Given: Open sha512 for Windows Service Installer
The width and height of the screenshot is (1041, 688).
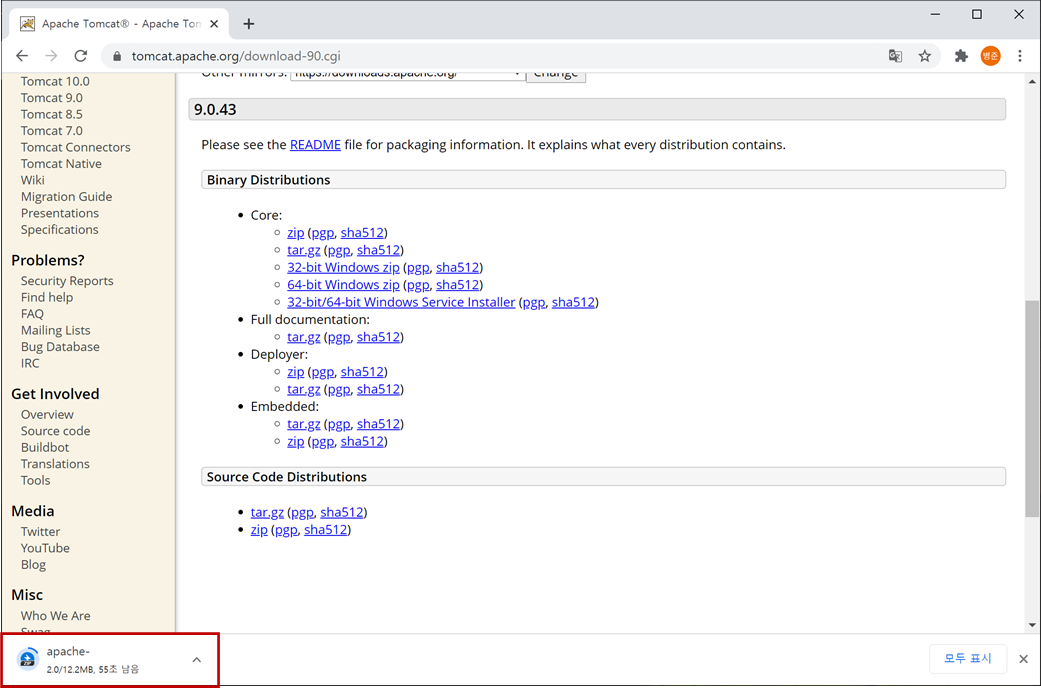Looking at the screenshot, I should tap(573, 302).
